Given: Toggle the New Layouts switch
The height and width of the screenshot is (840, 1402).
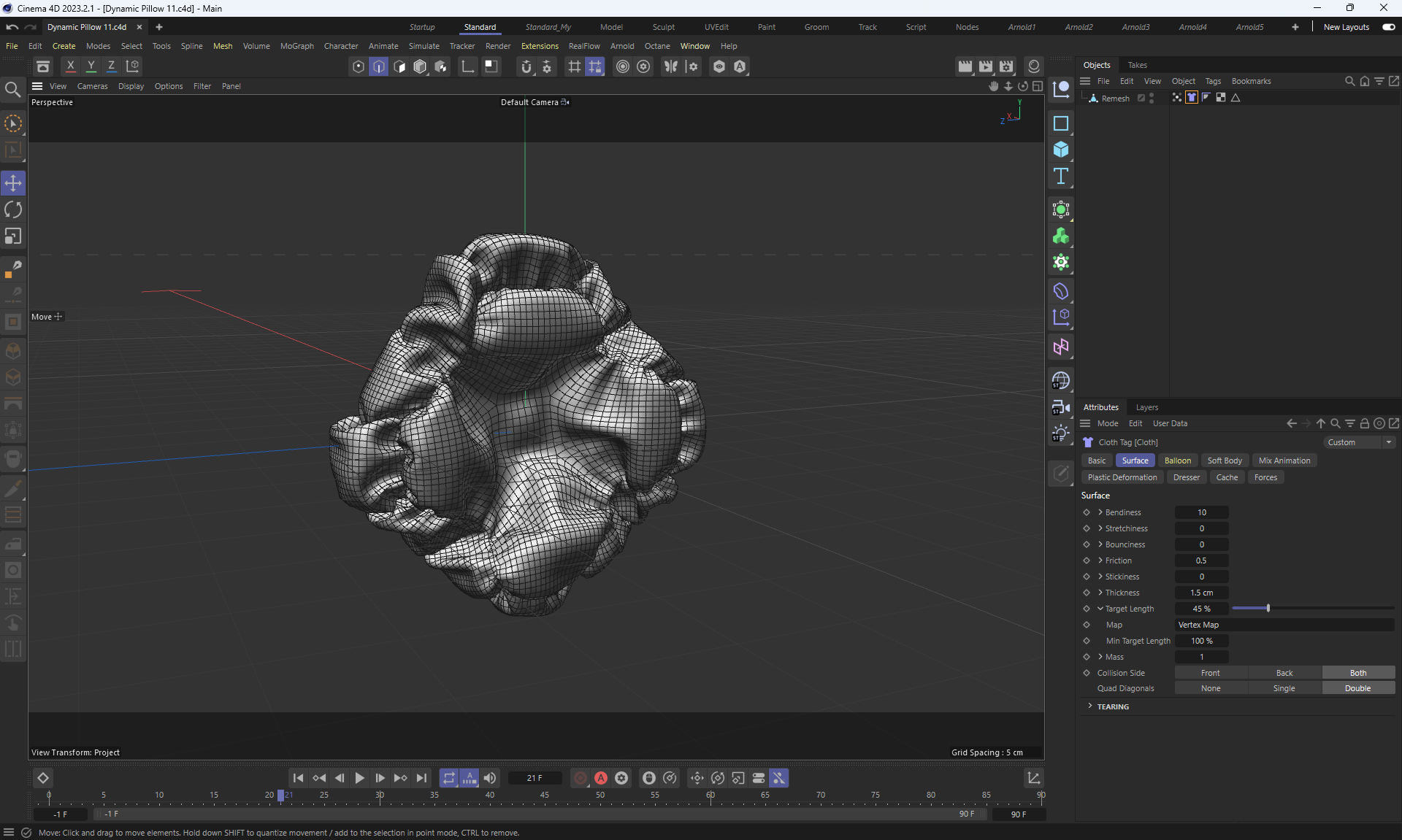Looking at the screenshot, I should pos(1388,27).
